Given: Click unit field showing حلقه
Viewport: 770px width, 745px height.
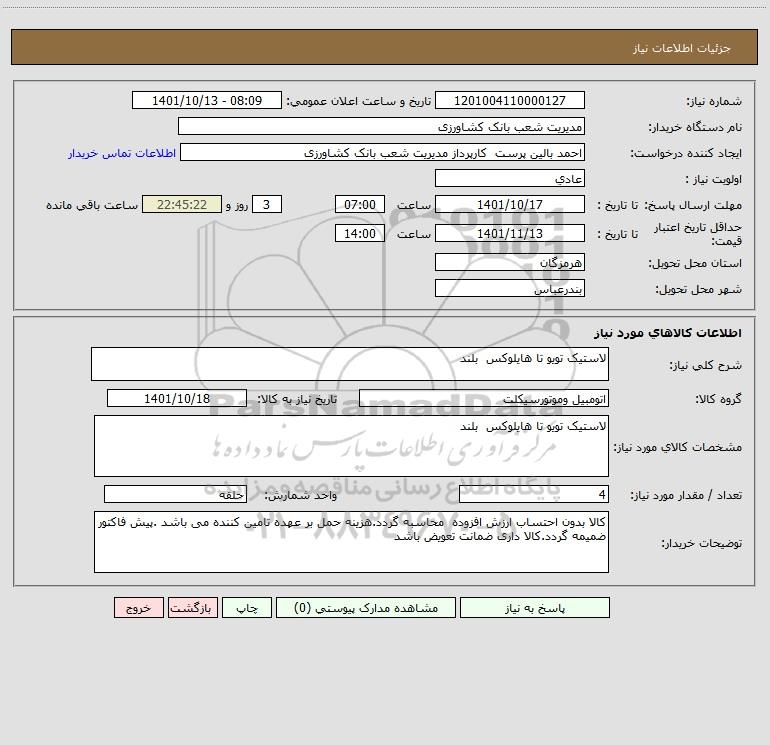Looking at the screenshot, I should pos(175,494).
